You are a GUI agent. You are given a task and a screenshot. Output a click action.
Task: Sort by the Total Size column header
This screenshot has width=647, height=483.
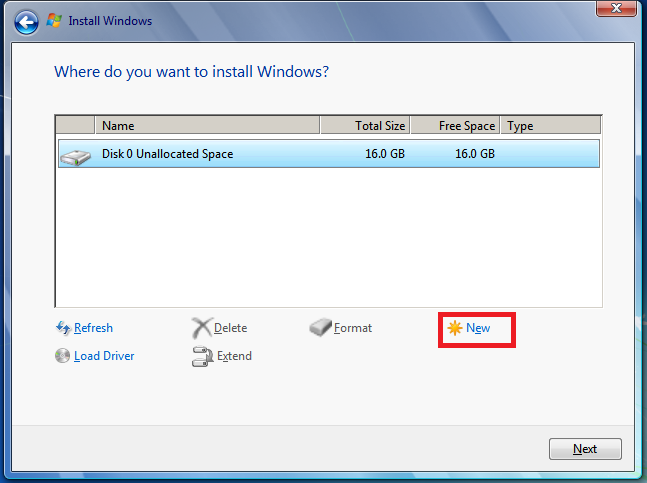point(365,125)
